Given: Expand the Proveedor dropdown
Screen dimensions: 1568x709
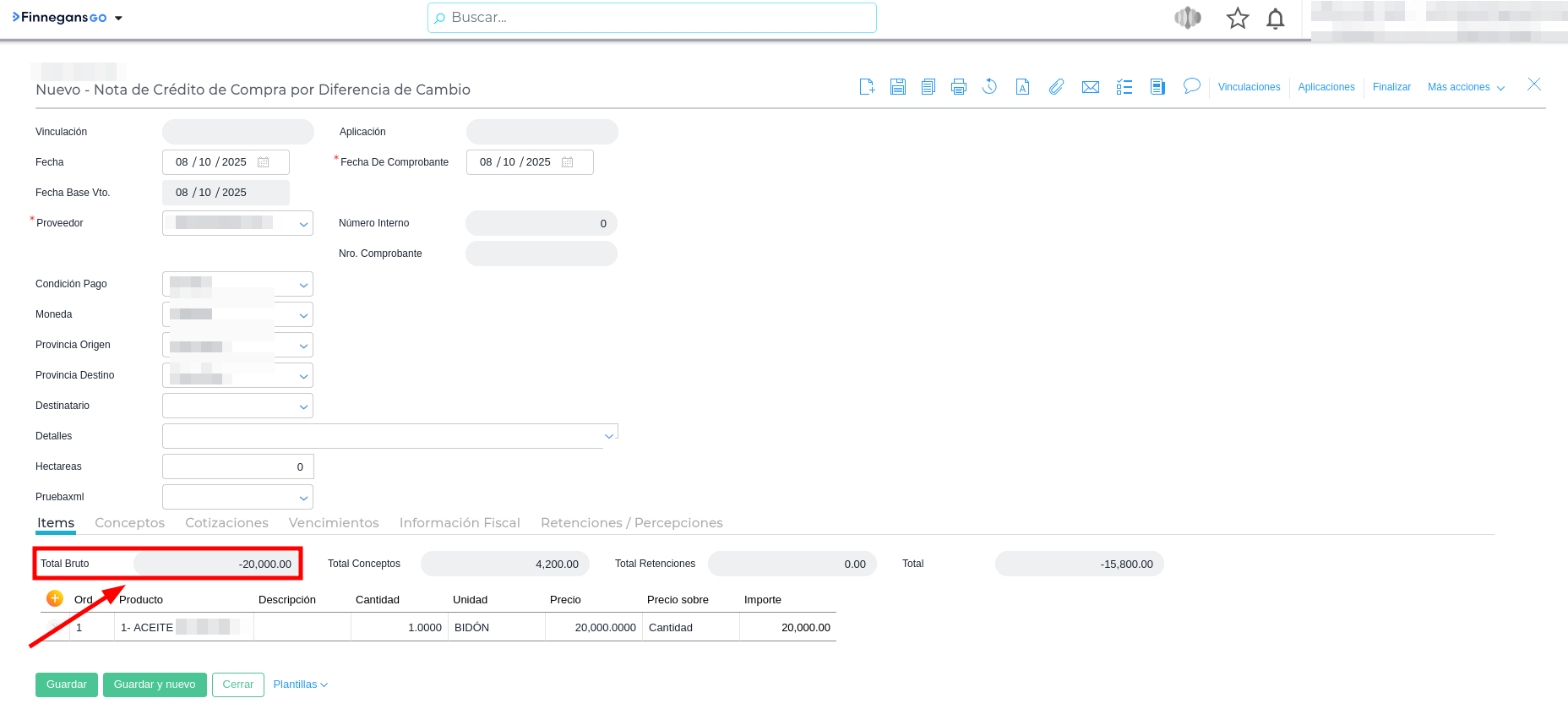Looking at the screenshot, I should click(x=303, y=224).
